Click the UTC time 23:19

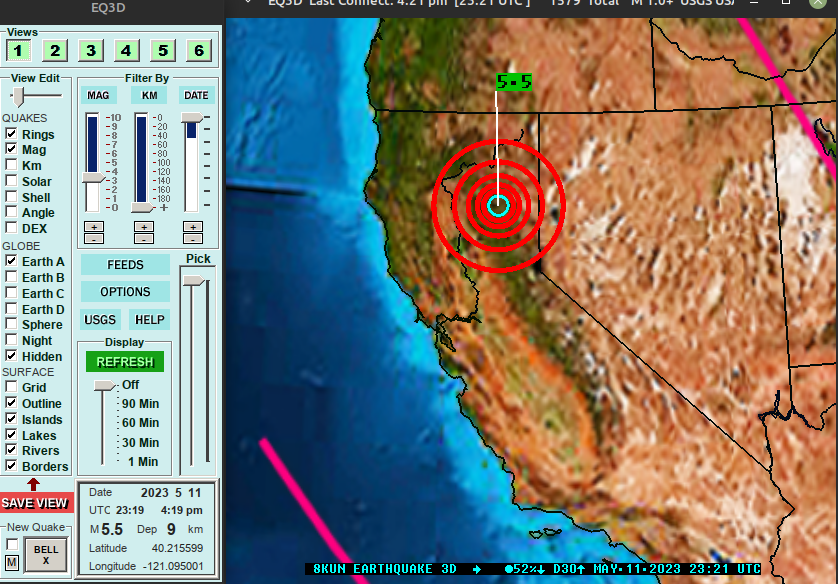pyautogui.click(x=130, y=510)
